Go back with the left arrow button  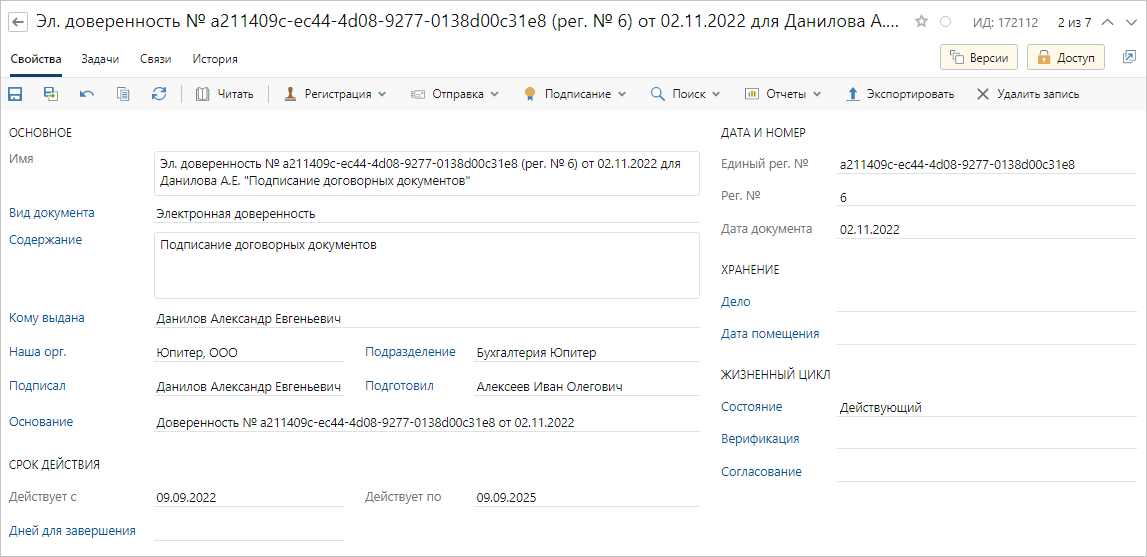tap(20, 22)
